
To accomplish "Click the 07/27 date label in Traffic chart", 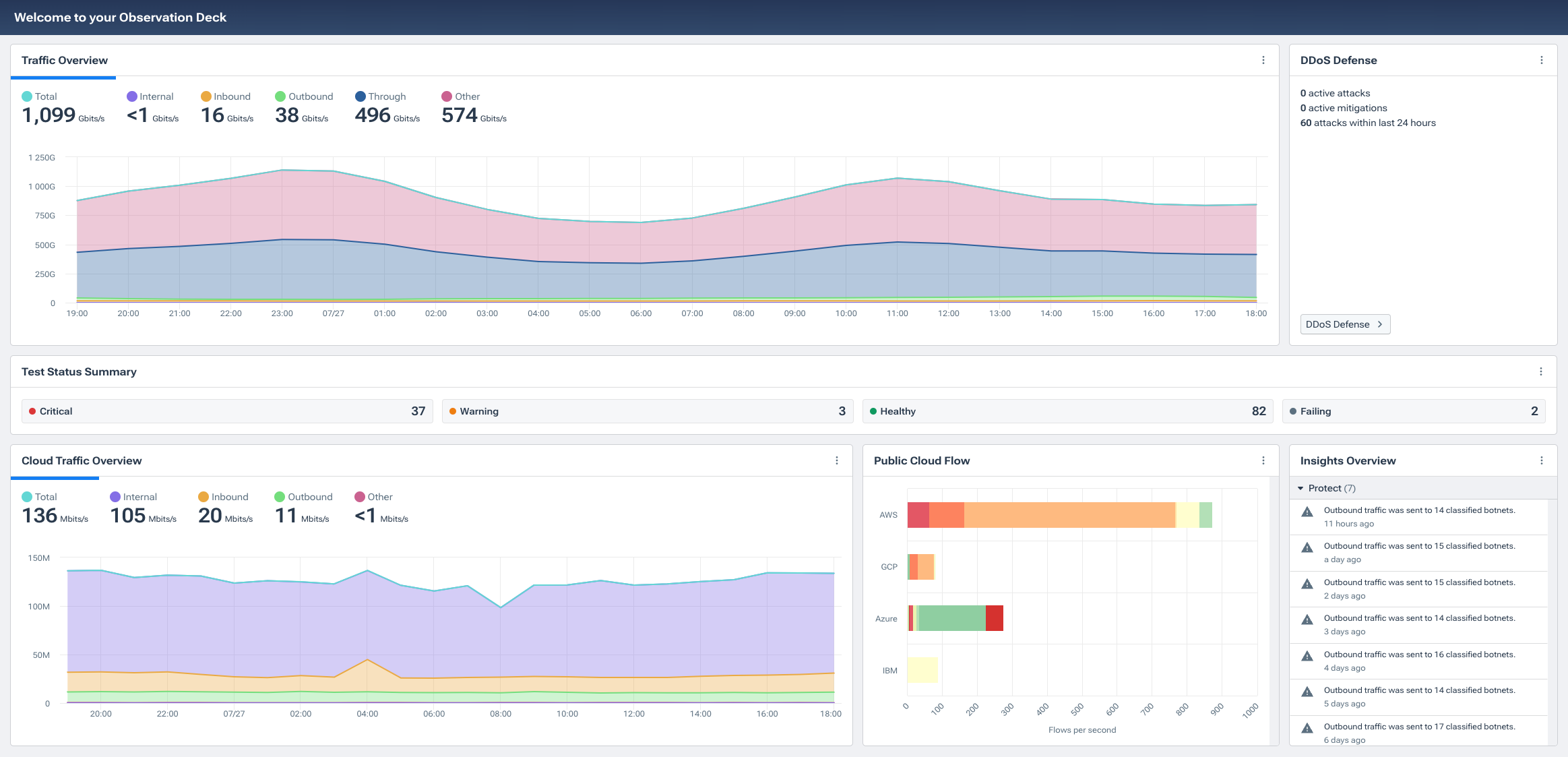I will pyautogui.click(x=333, y=313).
